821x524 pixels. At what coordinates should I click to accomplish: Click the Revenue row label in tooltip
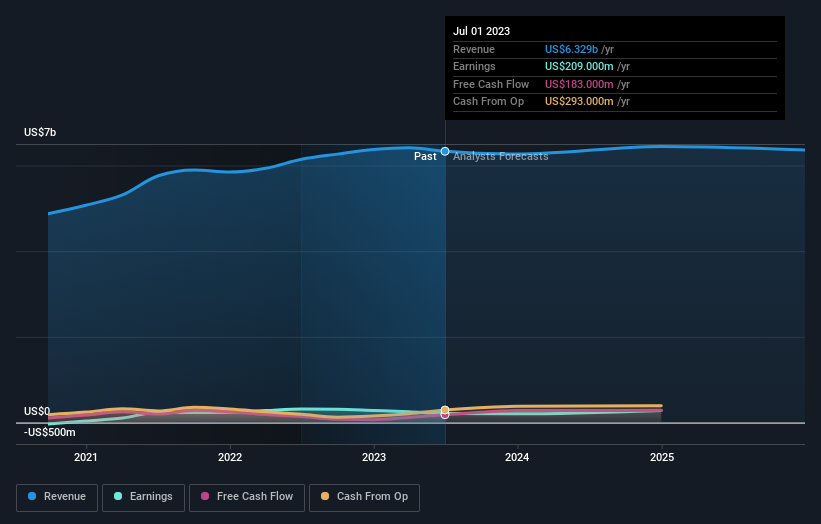click(474, 49)
